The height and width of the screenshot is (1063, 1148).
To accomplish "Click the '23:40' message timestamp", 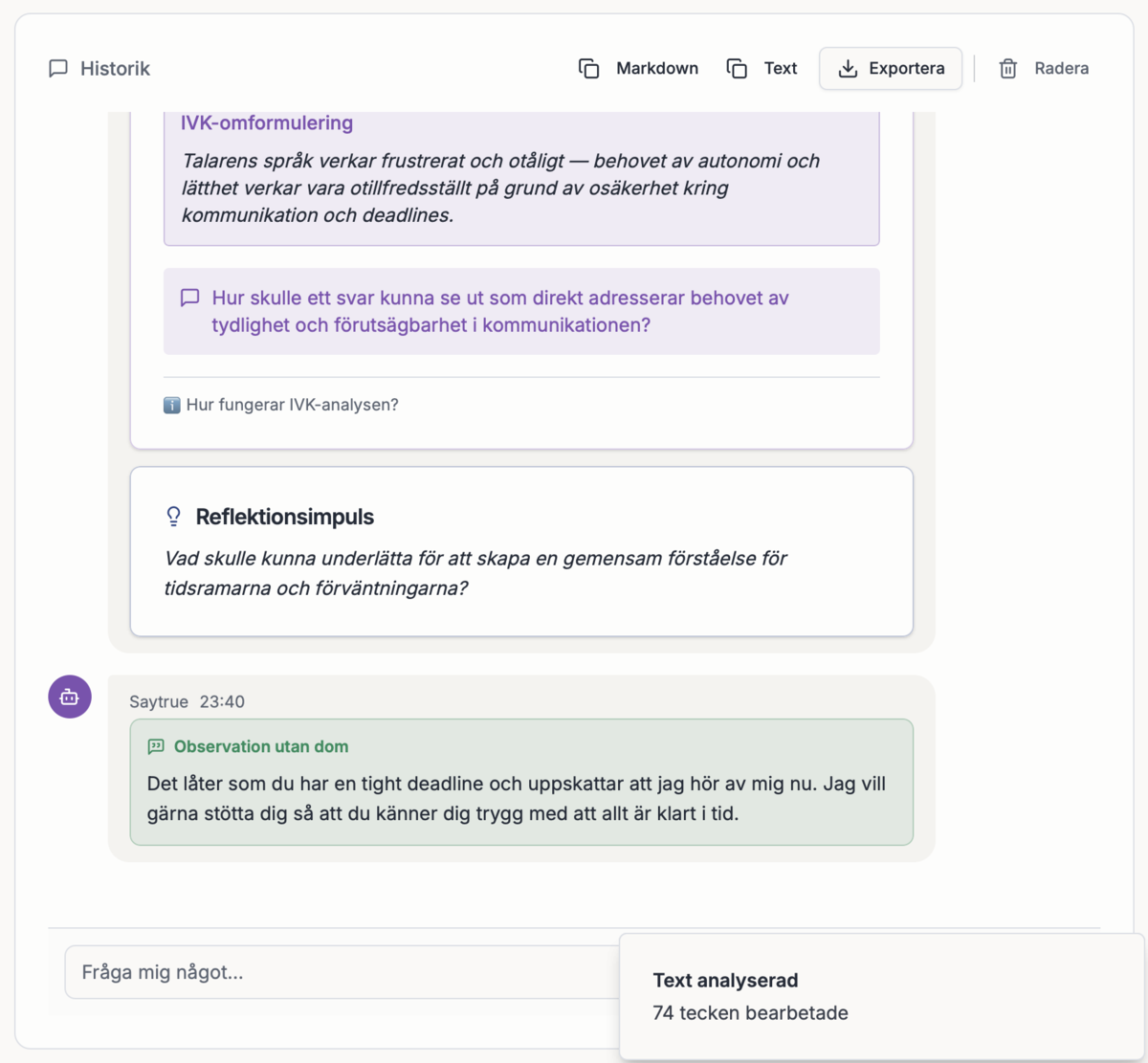I will [222, 701].
